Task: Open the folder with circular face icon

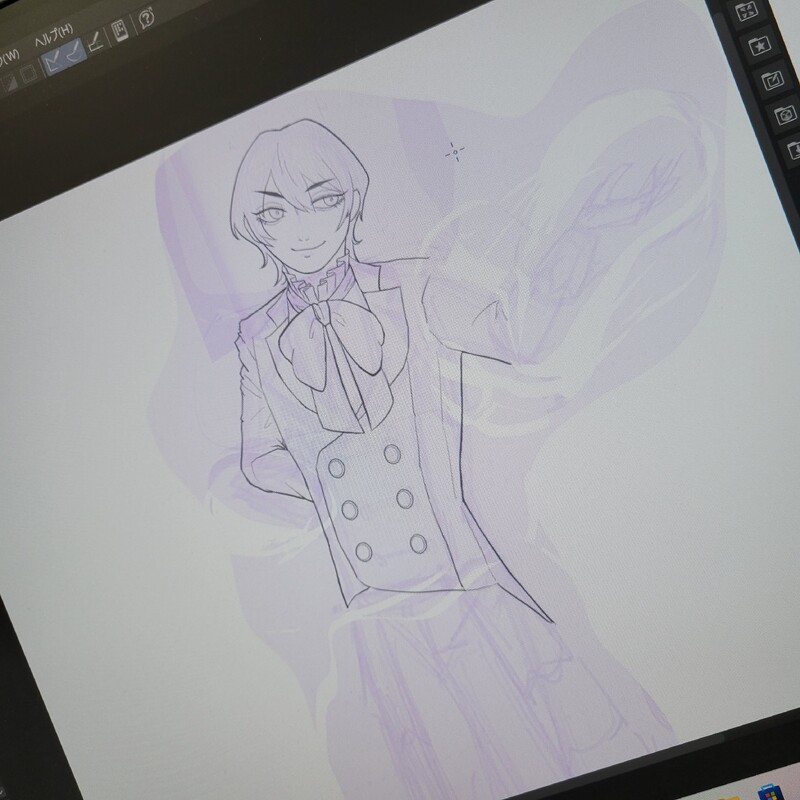Action: 785,116
